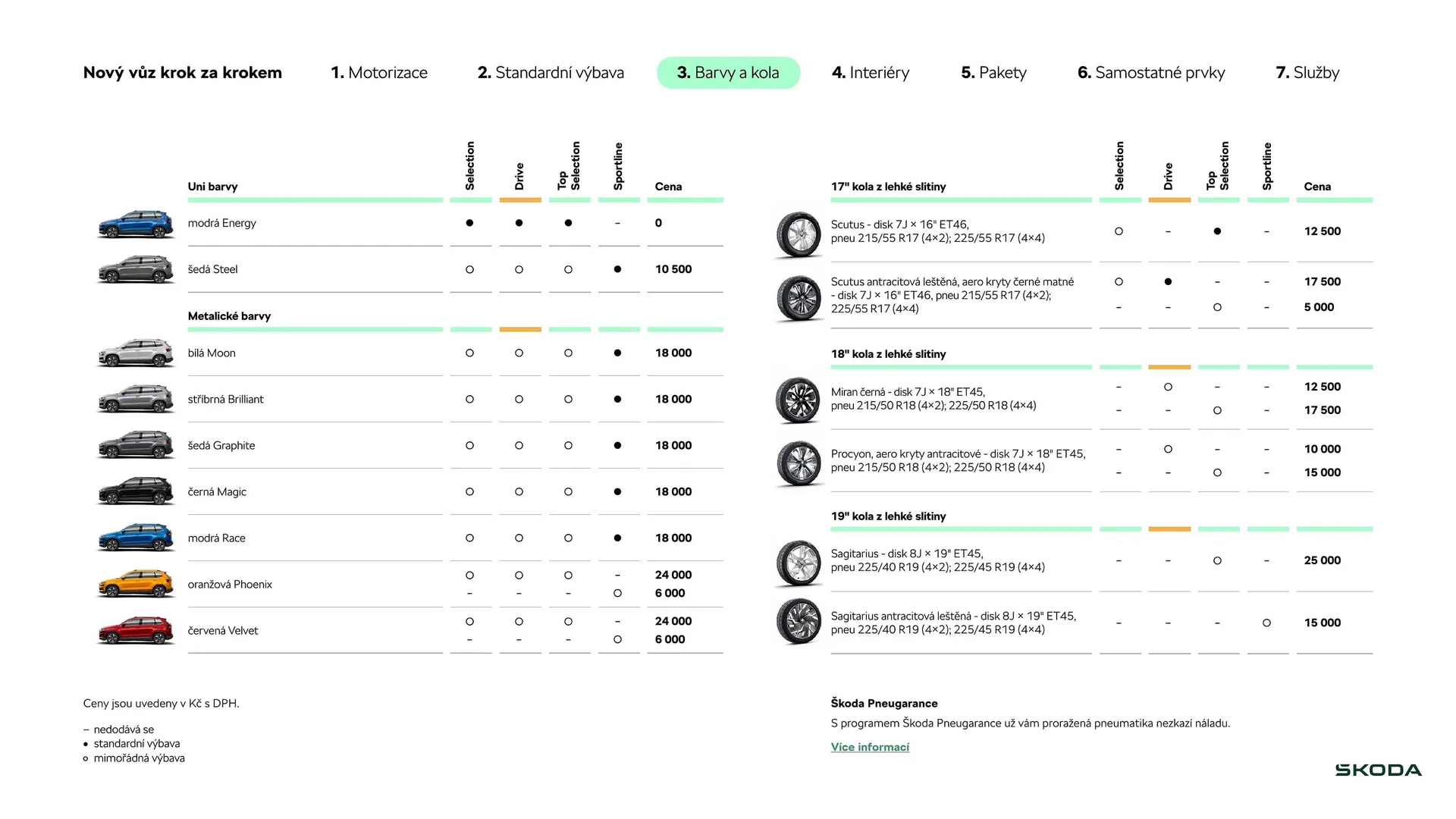Click '18" kola z lehké slitiny' heading
This screenshot has width=1456, height=819.
pyautogui.click(x=889, y=354)
